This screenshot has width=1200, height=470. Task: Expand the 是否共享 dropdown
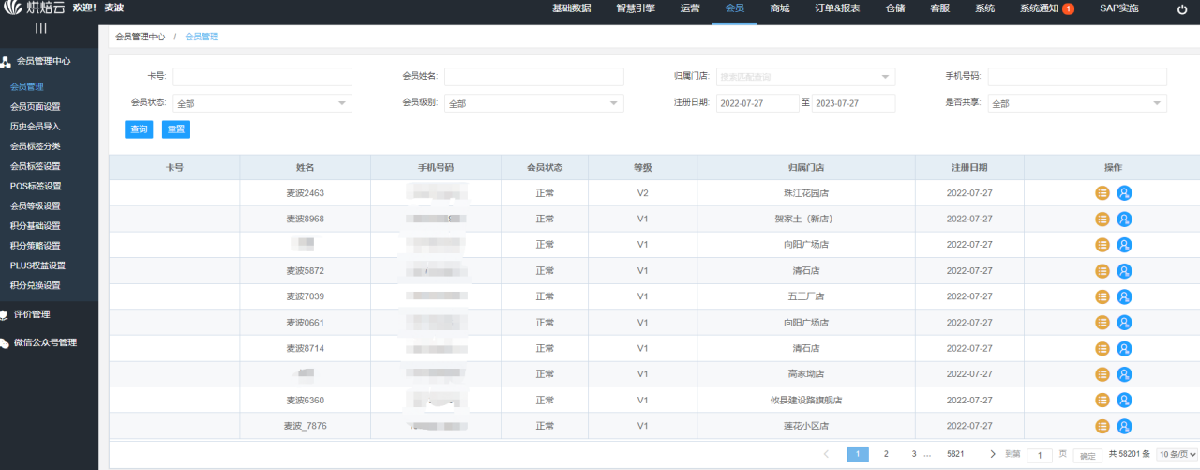1076,103
